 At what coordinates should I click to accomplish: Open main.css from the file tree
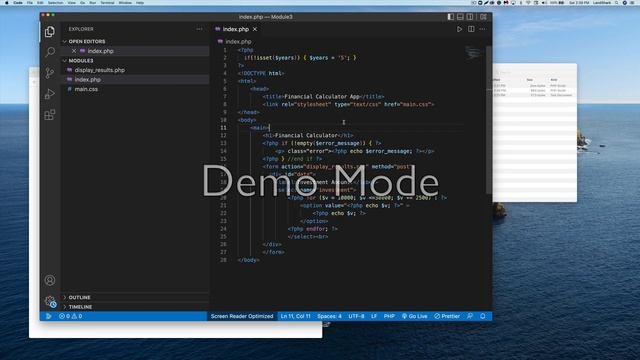86,89
